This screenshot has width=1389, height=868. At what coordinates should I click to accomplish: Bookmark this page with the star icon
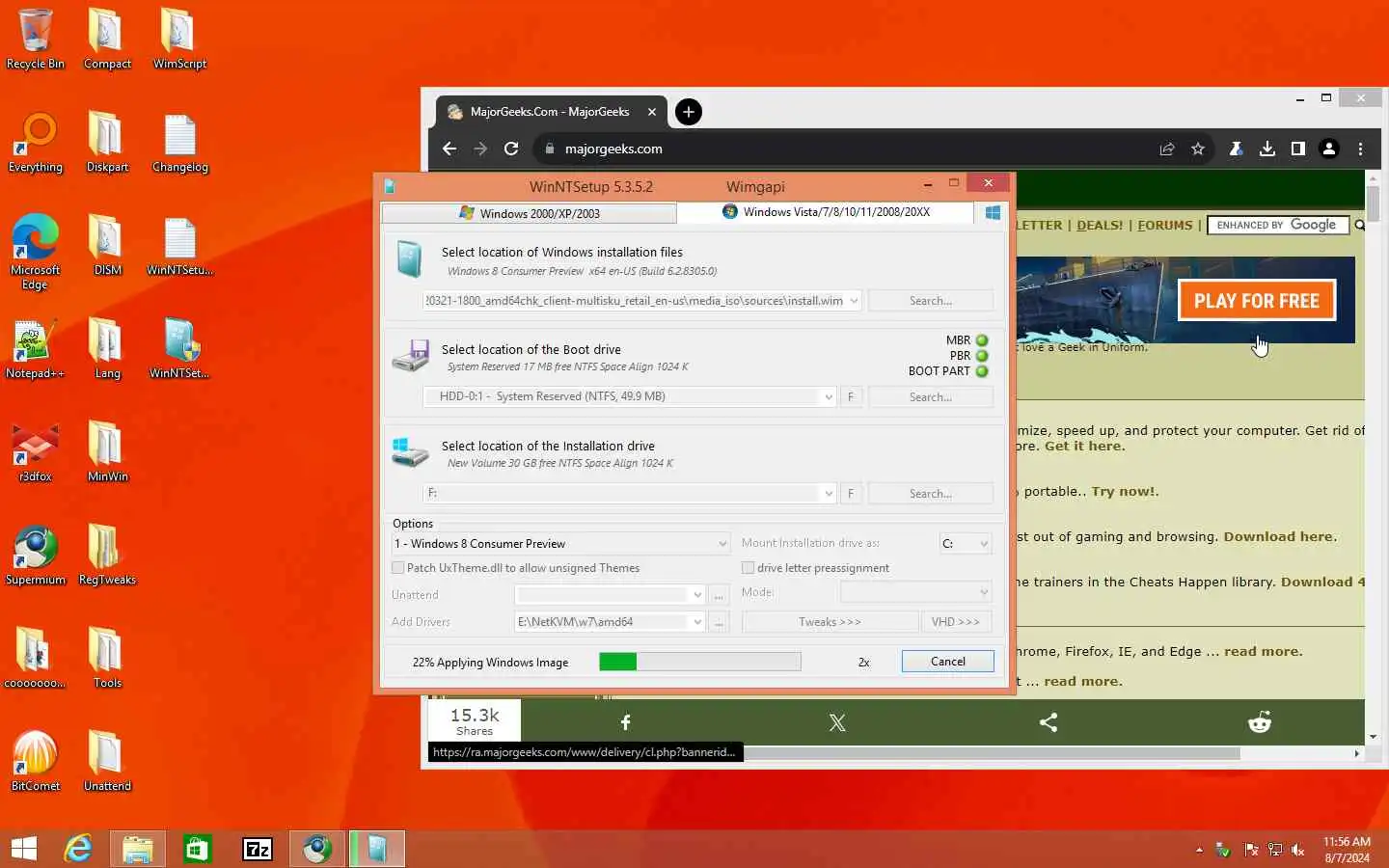[x=1198, y=149]
